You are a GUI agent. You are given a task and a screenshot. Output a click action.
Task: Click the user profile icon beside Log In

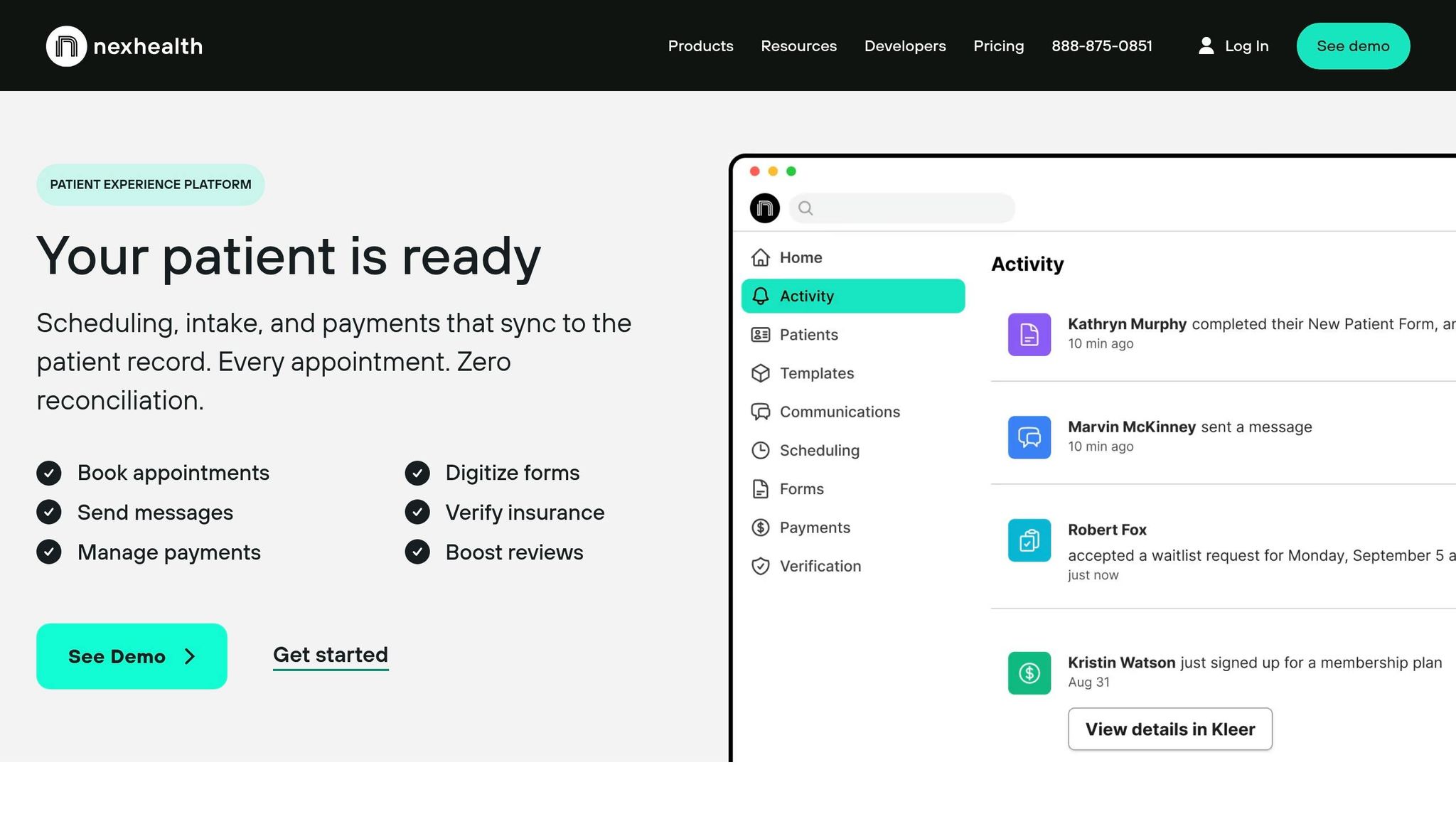[x=1206, y=45]
